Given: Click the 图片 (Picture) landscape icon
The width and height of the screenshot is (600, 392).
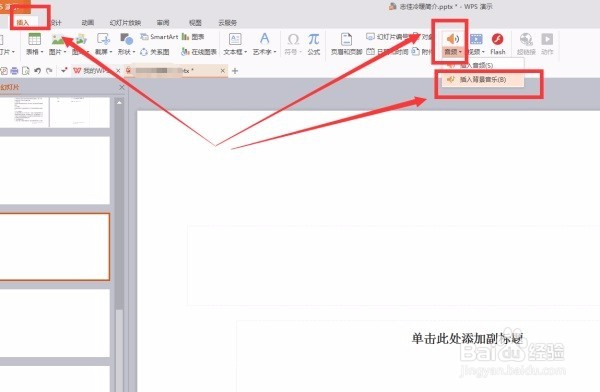Looking at the screenshot, I should (x=57, y=39).
